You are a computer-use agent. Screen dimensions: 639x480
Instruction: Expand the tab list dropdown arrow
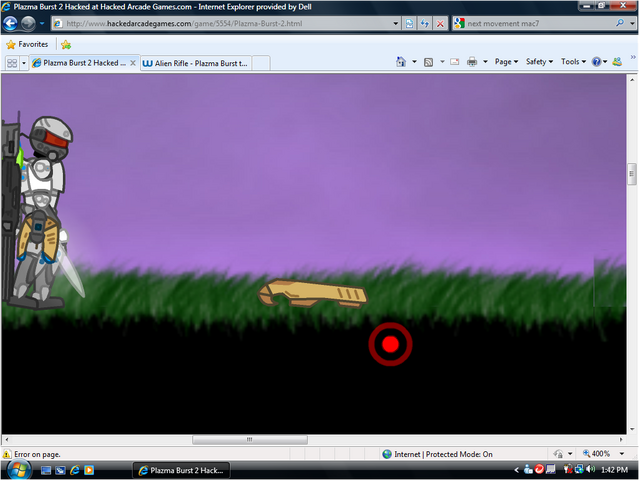pyautogui.click(x=24, y=63)
